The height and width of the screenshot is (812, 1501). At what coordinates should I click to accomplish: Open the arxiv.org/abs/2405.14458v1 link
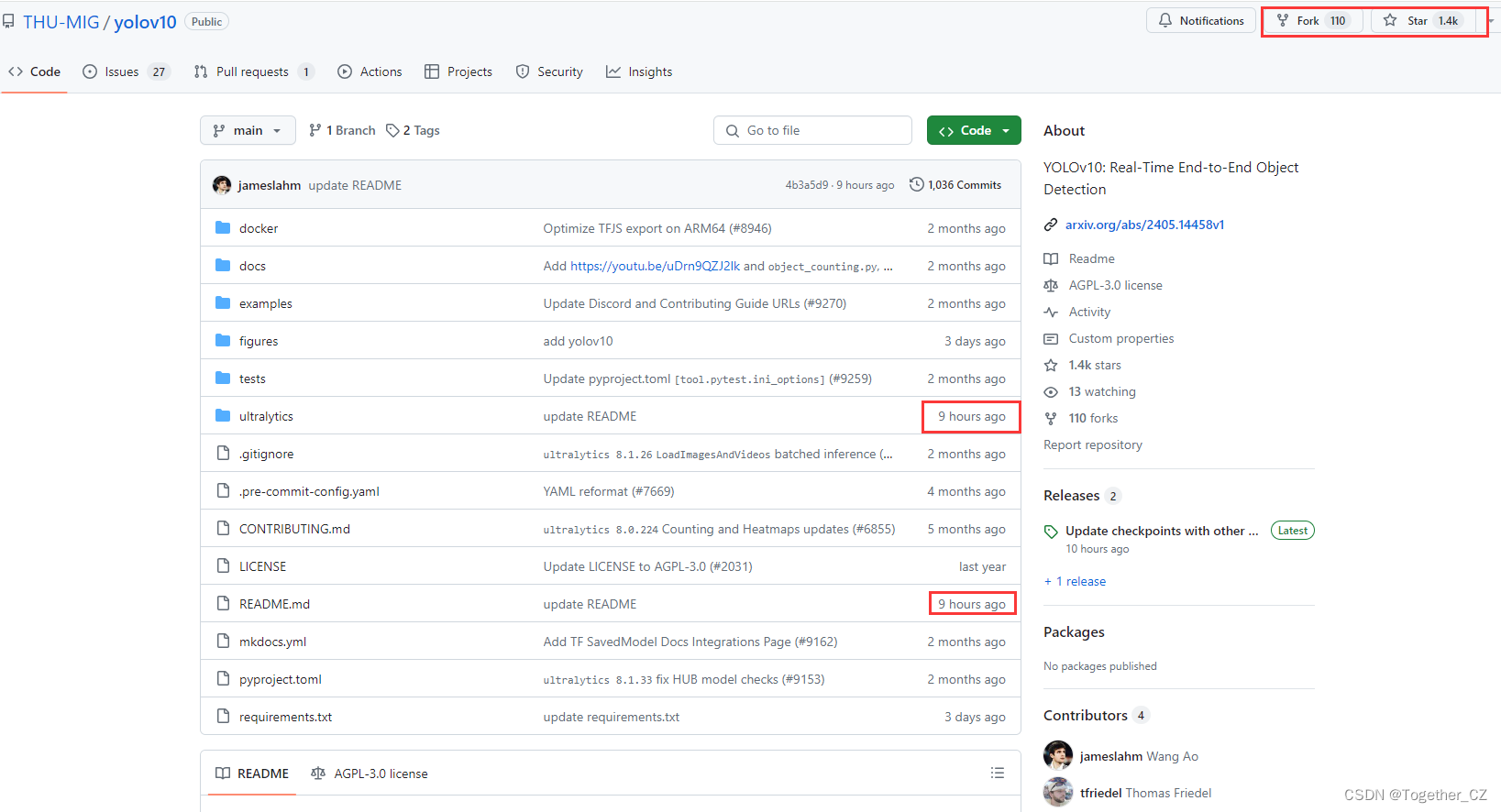pyautogui.click(x=1144, y=225)
